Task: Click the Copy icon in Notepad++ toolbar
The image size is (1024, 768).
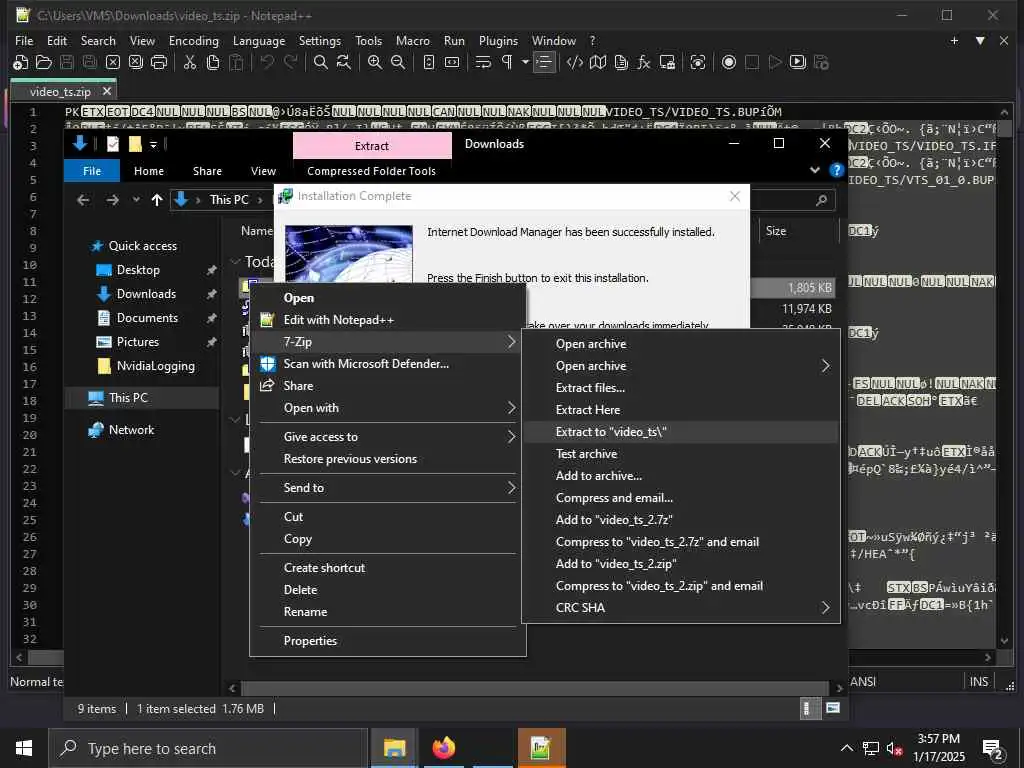Action: (x=213, y=63)
